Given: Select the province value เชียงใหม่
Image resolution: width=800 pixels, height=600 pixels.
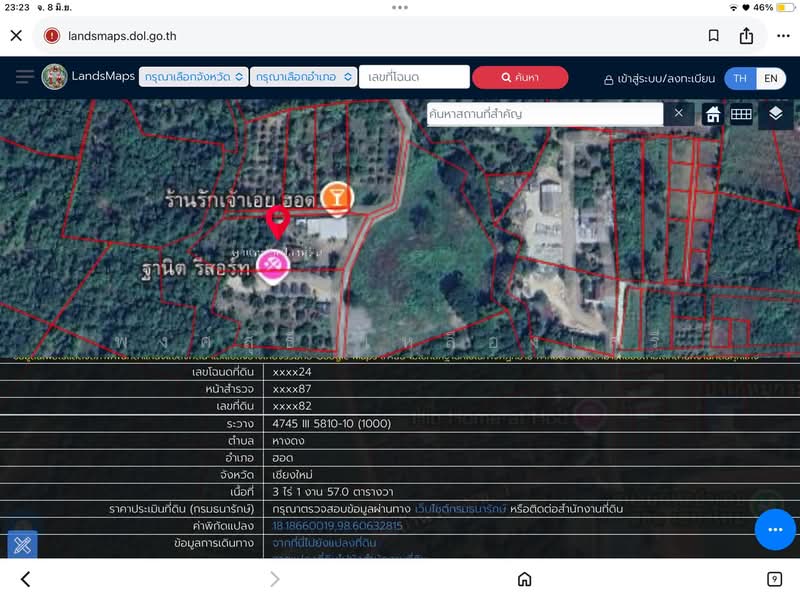Looking at the screenshot, I should [x=292, y=474].
